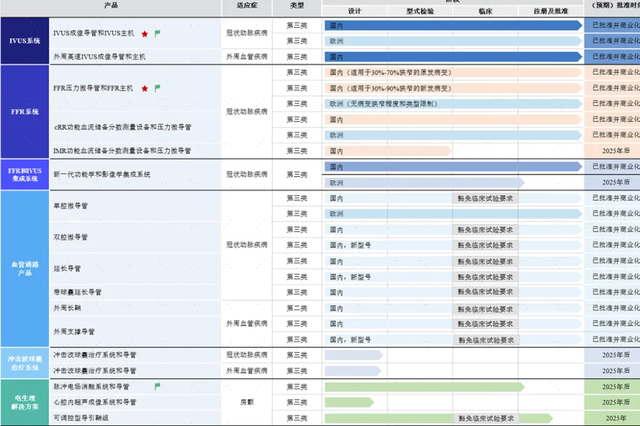Click the green flag beside 脉冲电场消融系统和导管
Image resolution: width=640 pixels, height=426 pixels.
click(x=157, y=386)
